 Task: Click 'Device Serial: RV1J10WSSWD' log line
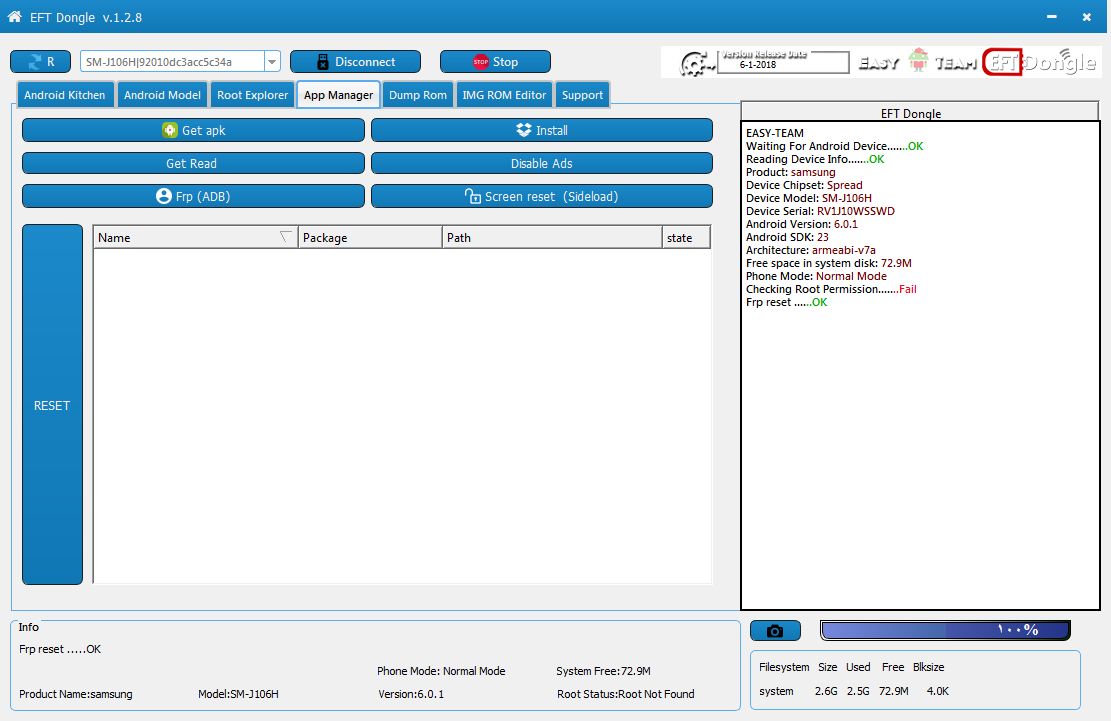tap(820, 211)
